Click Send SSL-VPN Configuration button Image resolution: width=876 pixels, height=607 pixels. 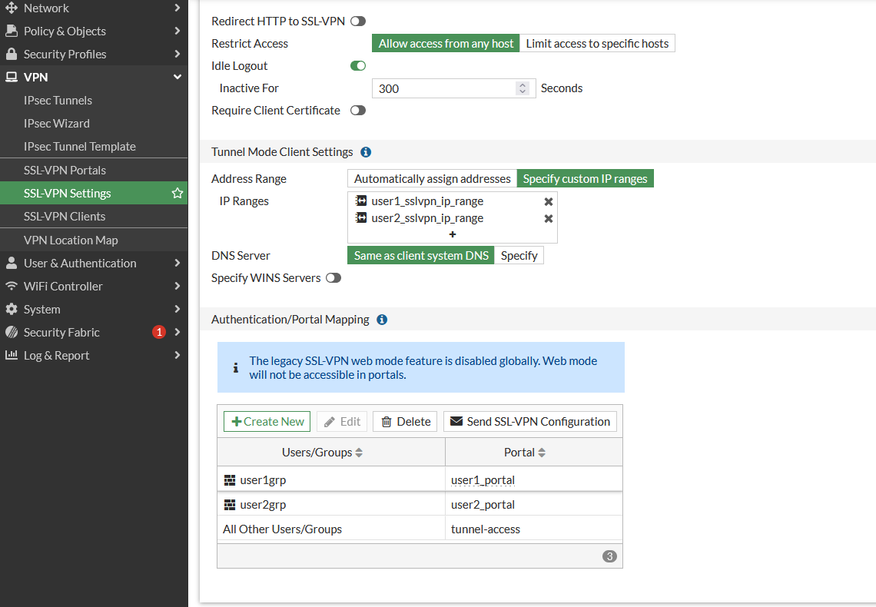point(529,421)
